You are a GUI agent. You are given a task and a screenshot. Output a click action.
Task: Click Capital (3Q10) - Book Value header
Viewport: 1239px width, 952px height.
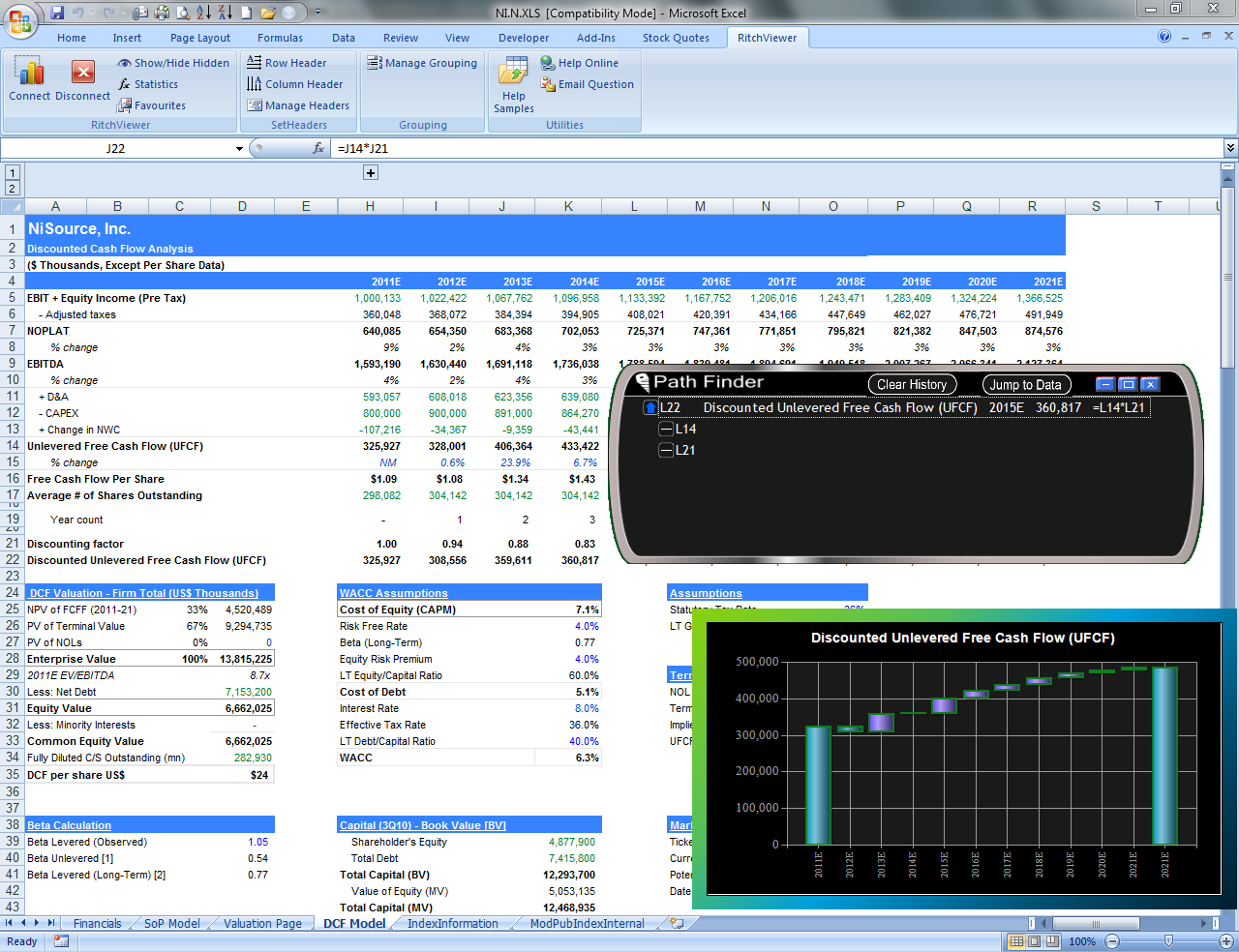click(423, 825)
